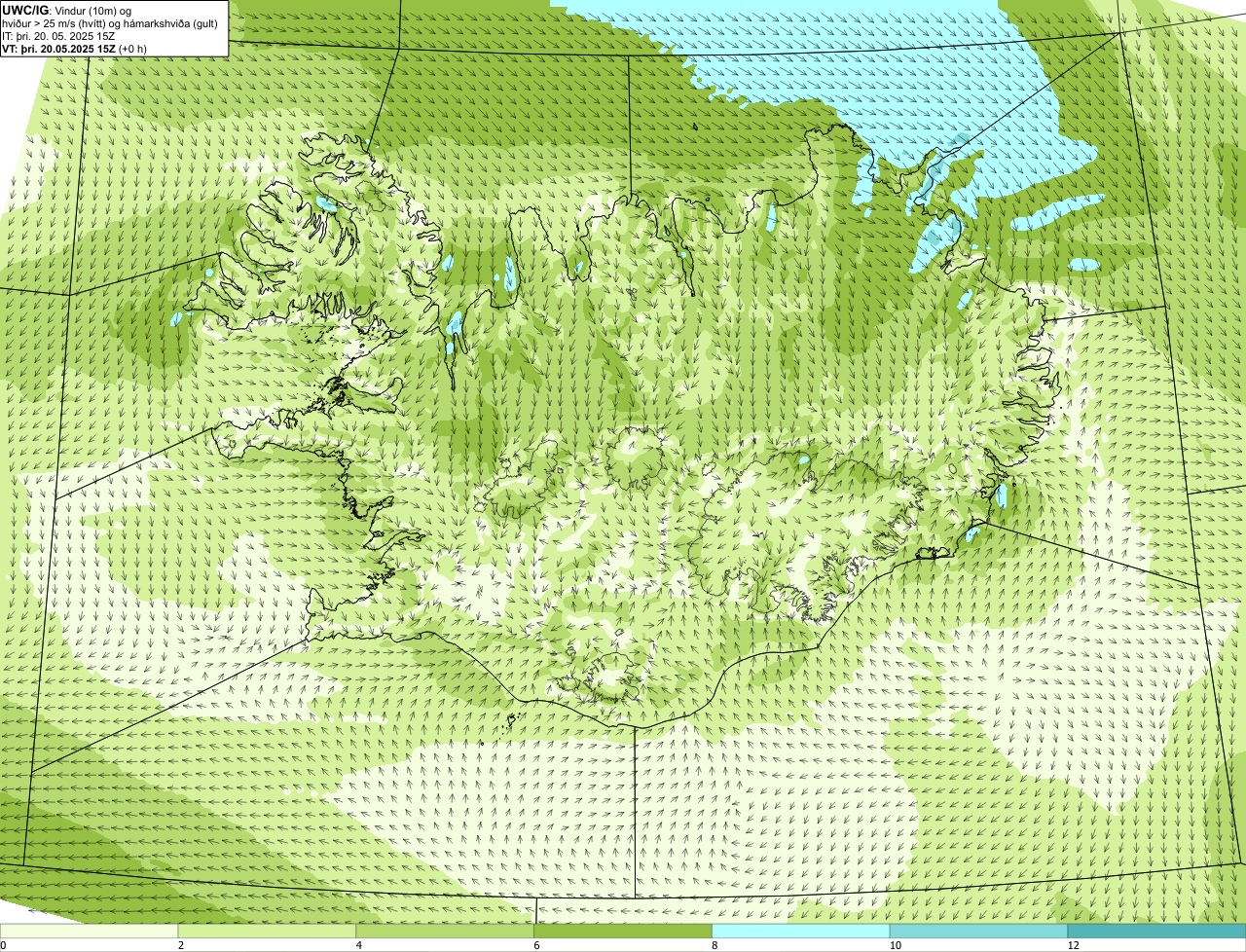The image size is (1246, 952).
Task: Click the 10–12 m/s turquoise legend swatch
Action: [979, 931]
